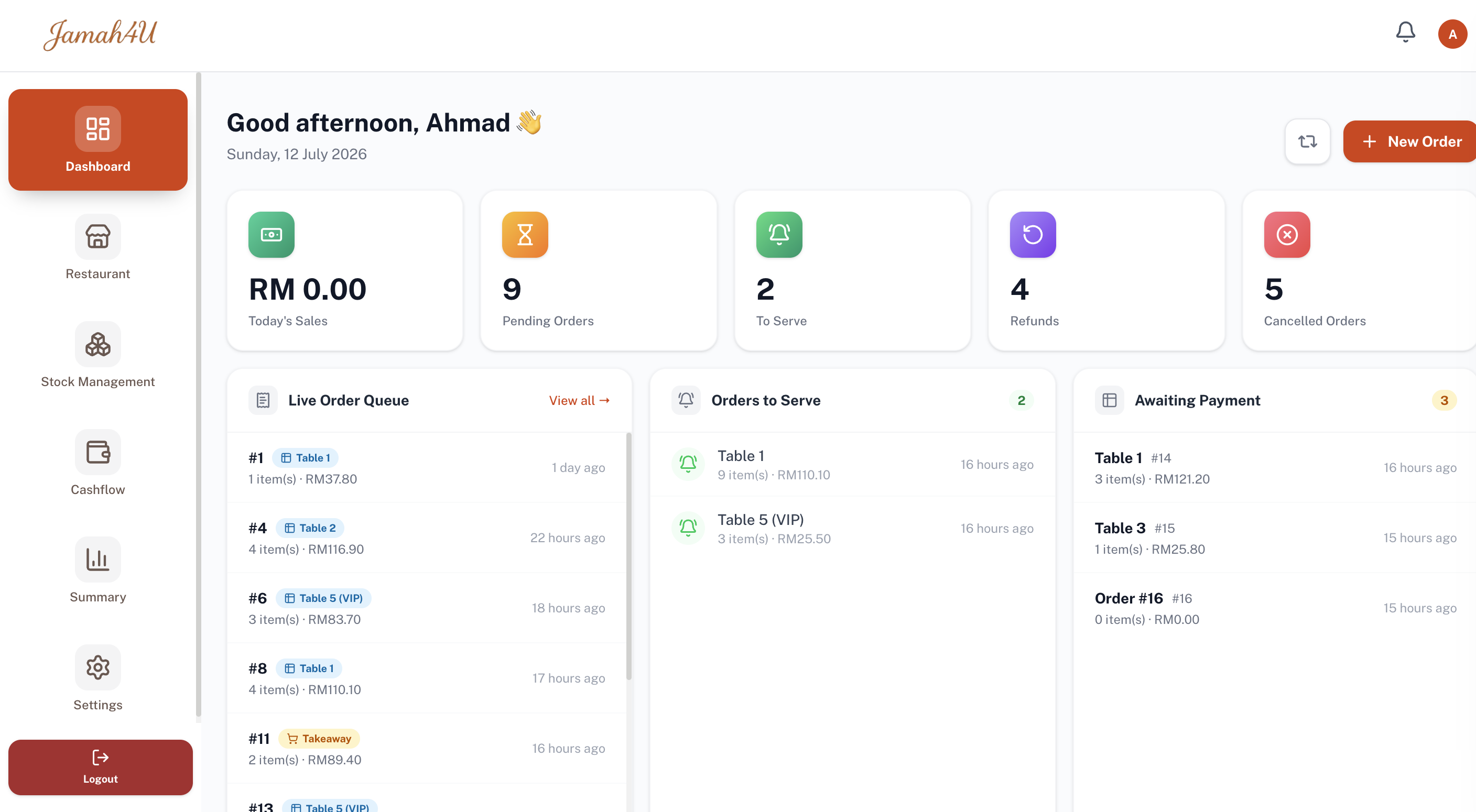Open order #6 Table 5 (VIP)

tap(427, 608)
